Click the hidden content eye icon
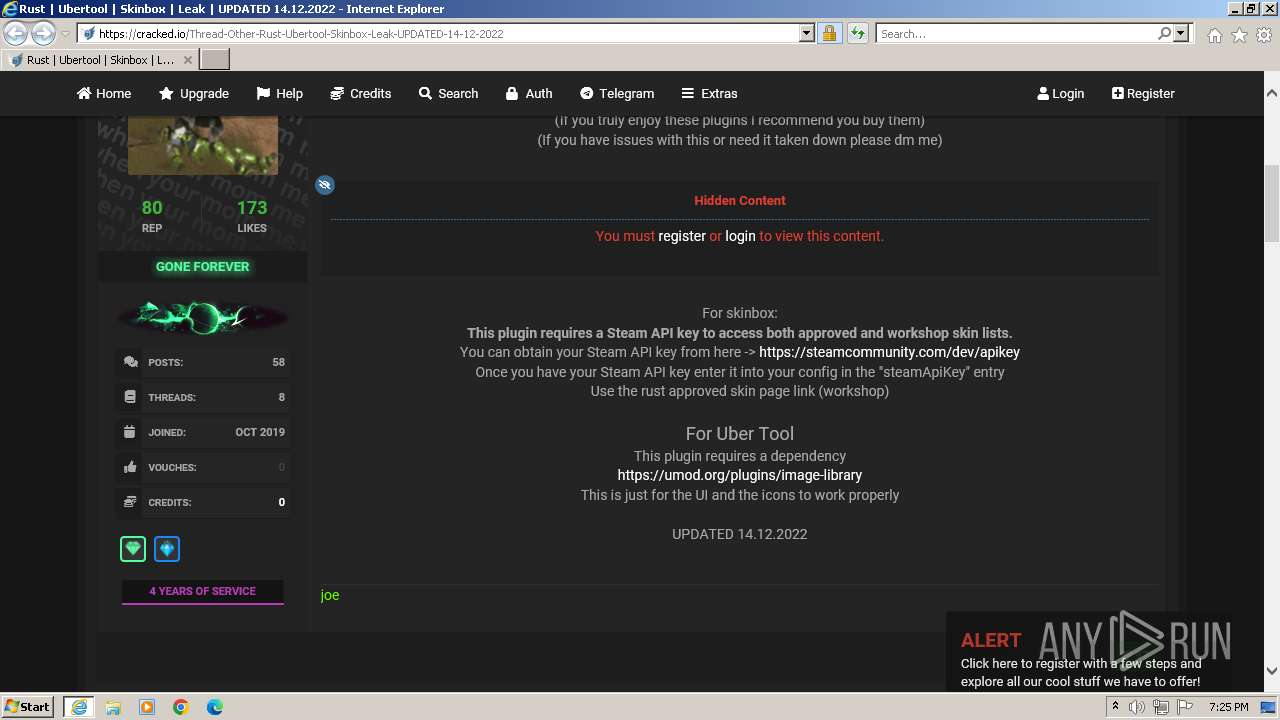Screen dimensions: 1280x720 [x=325, y=185]
